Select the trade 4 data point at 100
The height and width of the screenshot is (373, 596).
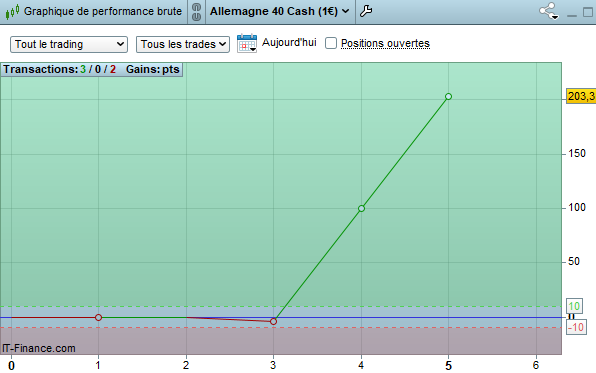[361, 208]
